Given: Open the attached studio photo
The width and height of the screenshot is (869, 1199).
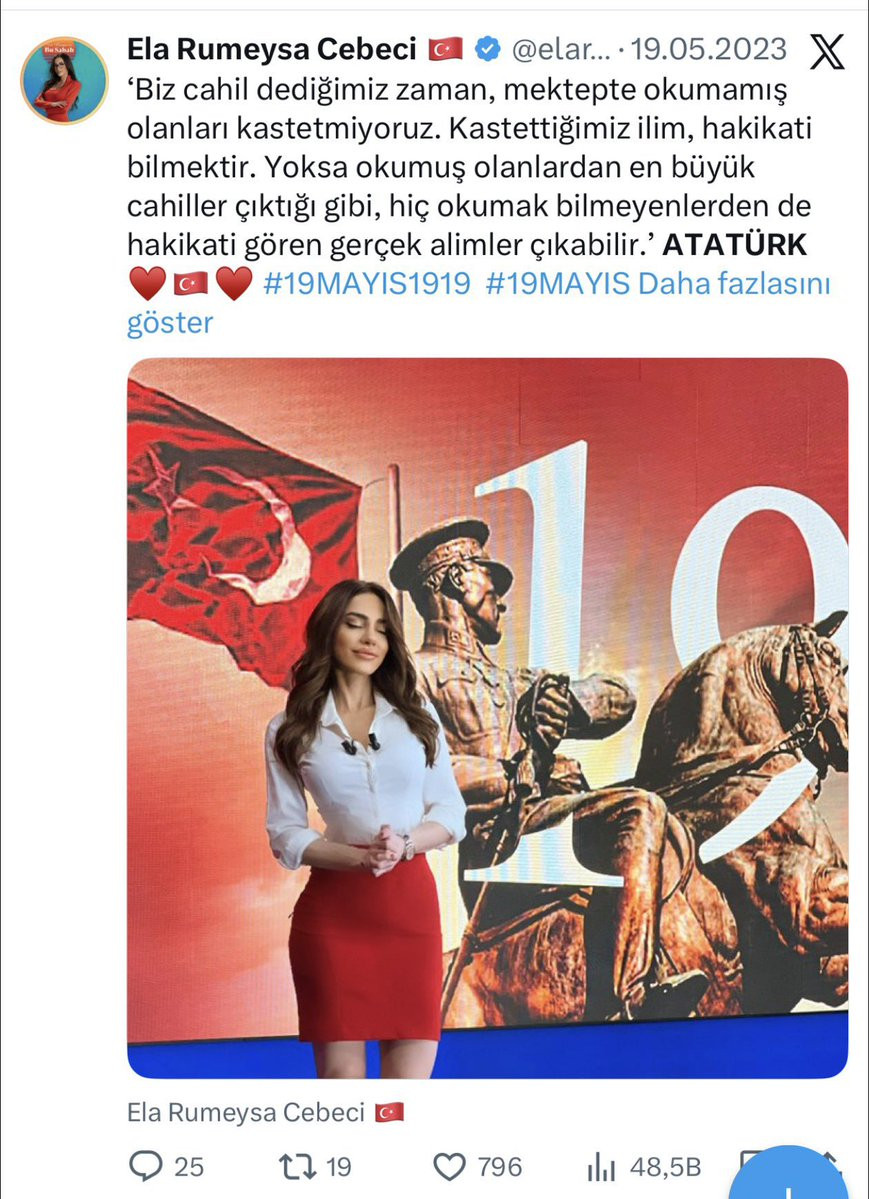Looking at the screenshot, I should coord(487,718).
